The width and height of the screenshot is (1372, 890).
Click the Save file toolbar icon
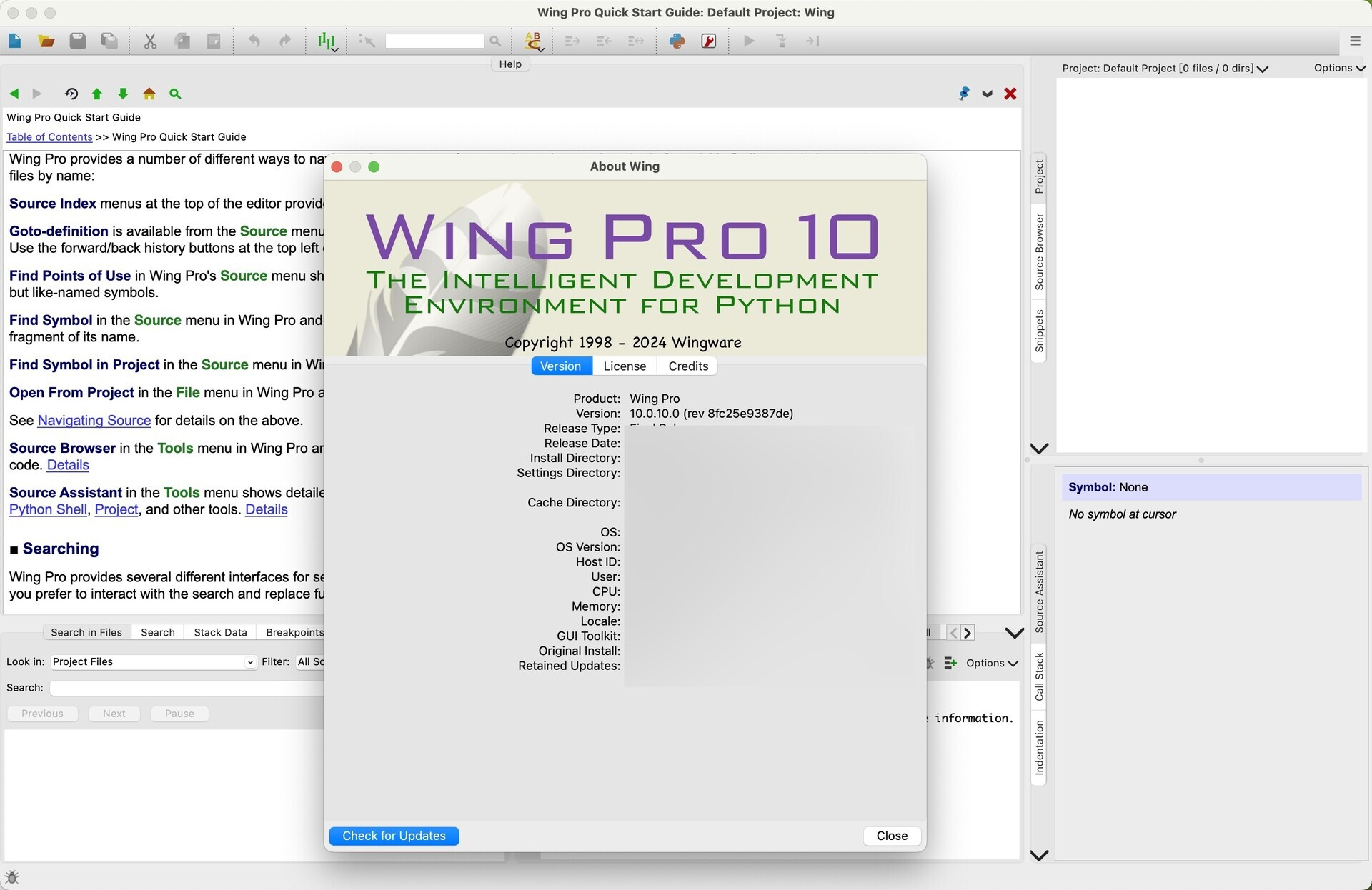(78, 41)
